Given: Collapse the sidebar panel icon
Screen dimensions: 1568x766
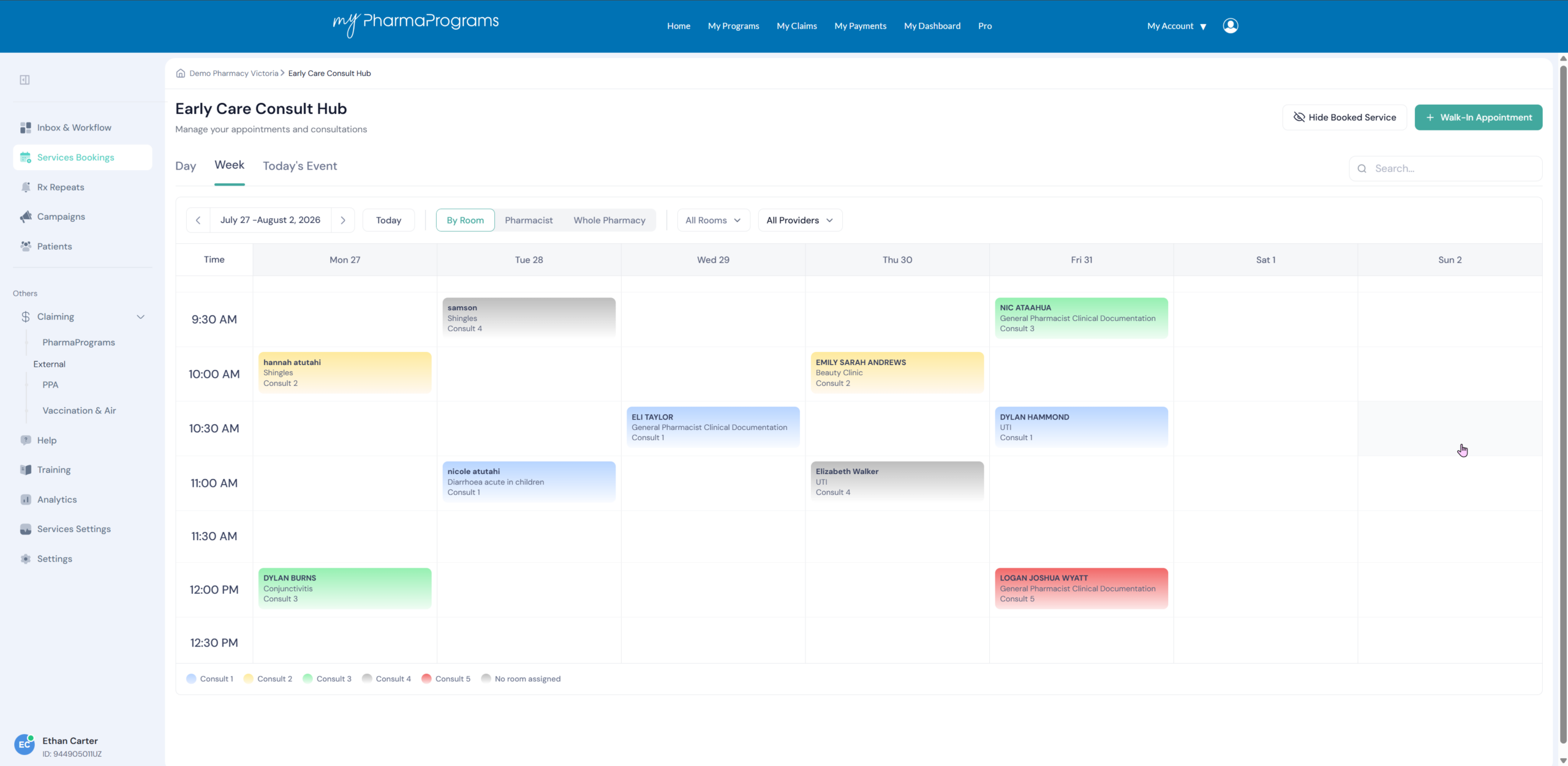Looking at the screenshot, I should pyautogui.click(x=24, y=80).
